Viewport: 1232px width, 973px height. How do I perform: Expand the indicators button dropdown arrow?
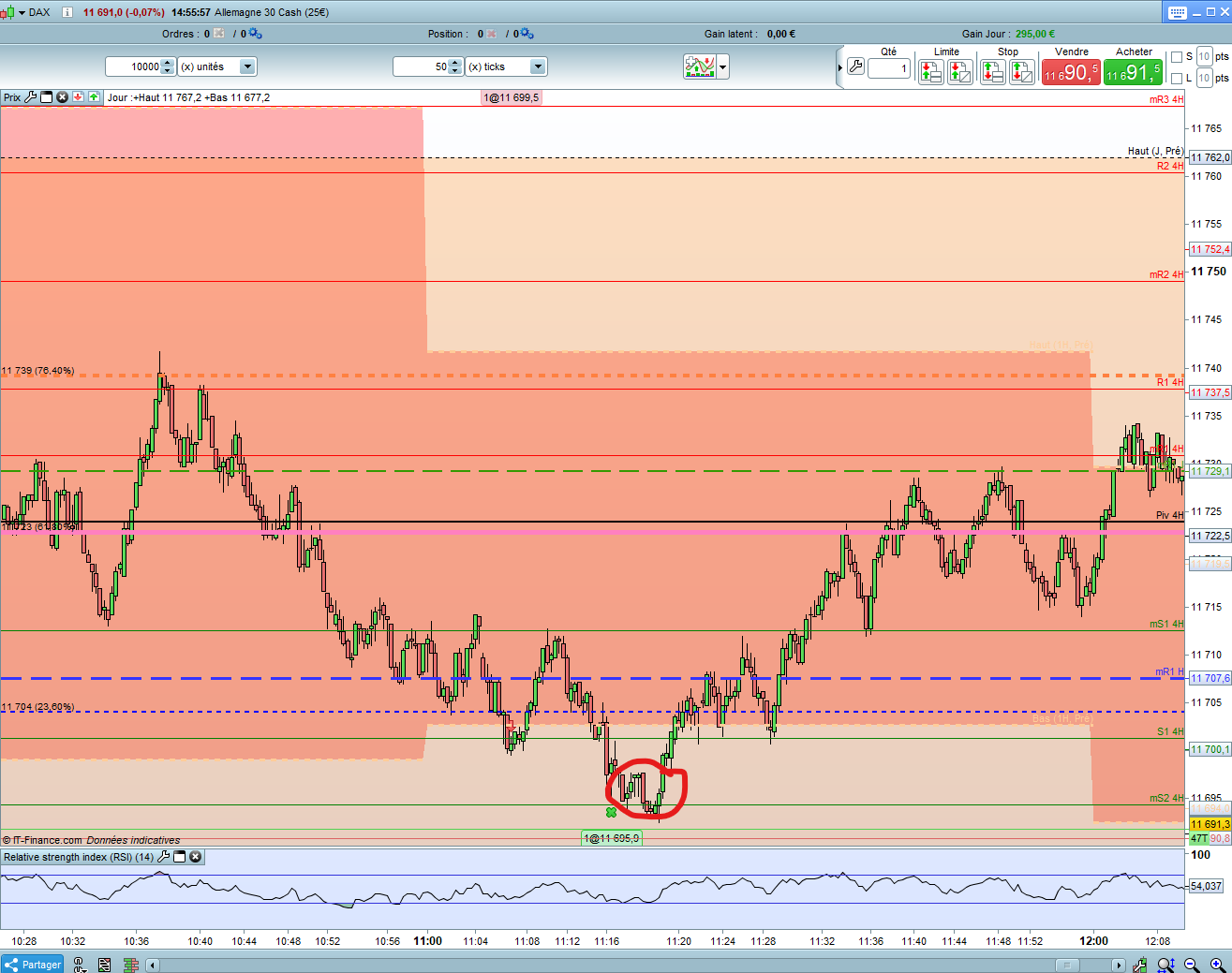tap(723, 66)
